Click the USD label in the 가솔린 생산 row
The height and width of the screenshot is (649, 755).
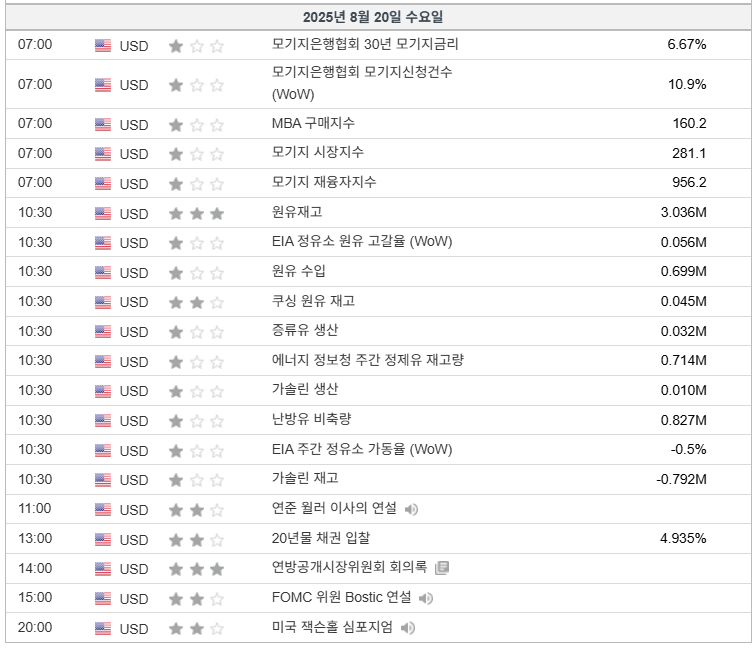(134, 391)
